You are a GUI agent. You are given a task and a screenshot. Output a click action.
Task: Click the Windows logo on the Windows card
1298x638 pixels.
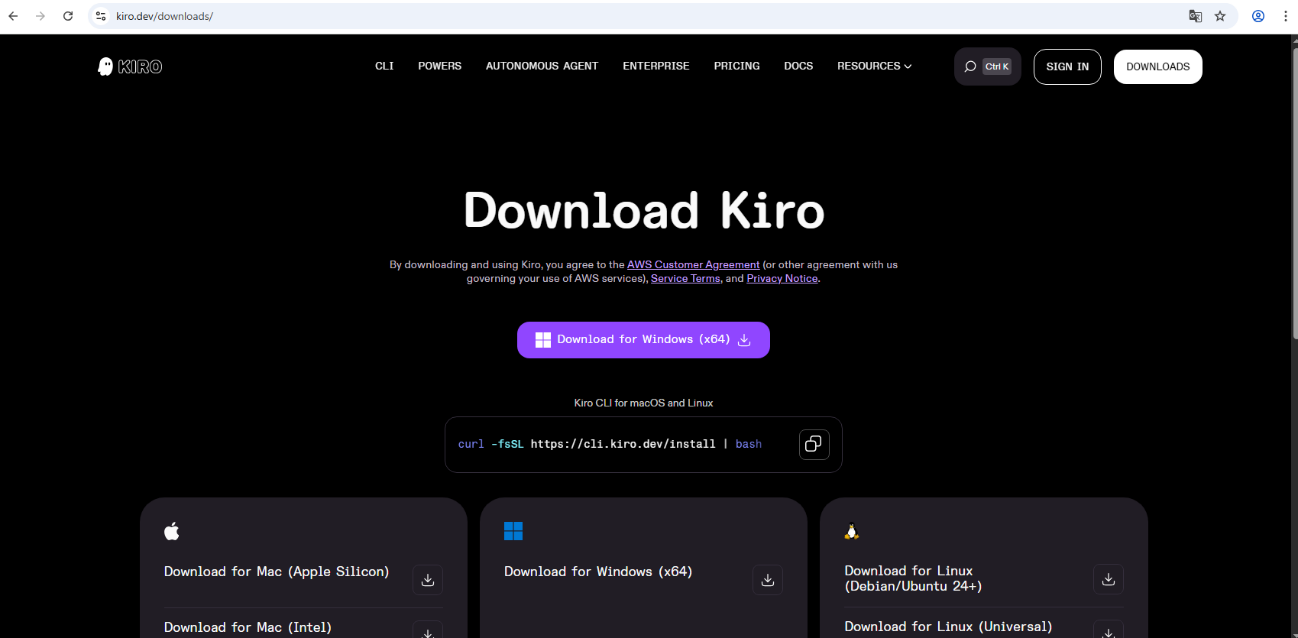point(513,531)
